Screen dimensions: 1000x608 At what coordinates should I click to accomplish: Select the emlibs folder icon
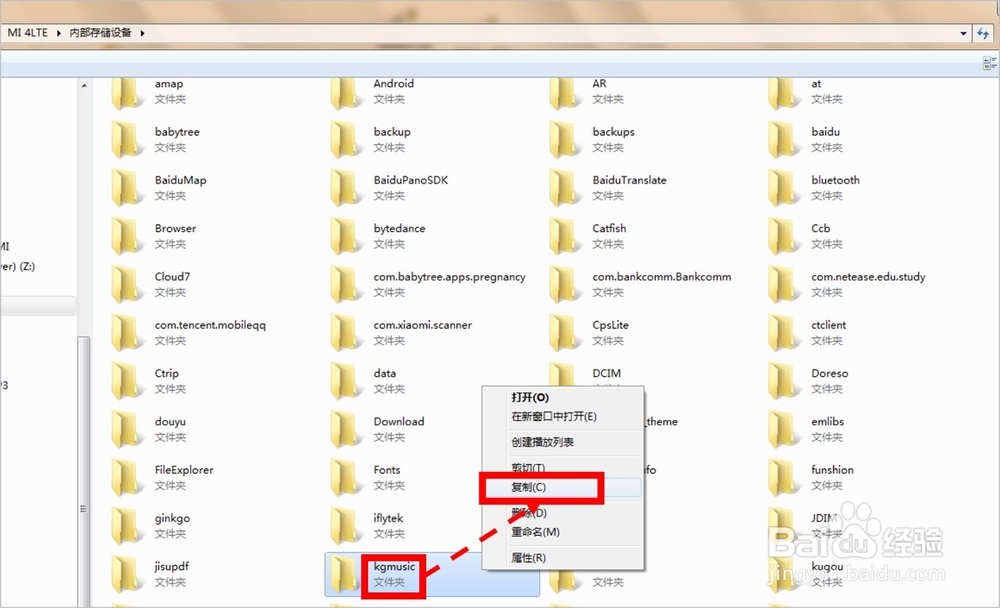click(x=783, y=429)
